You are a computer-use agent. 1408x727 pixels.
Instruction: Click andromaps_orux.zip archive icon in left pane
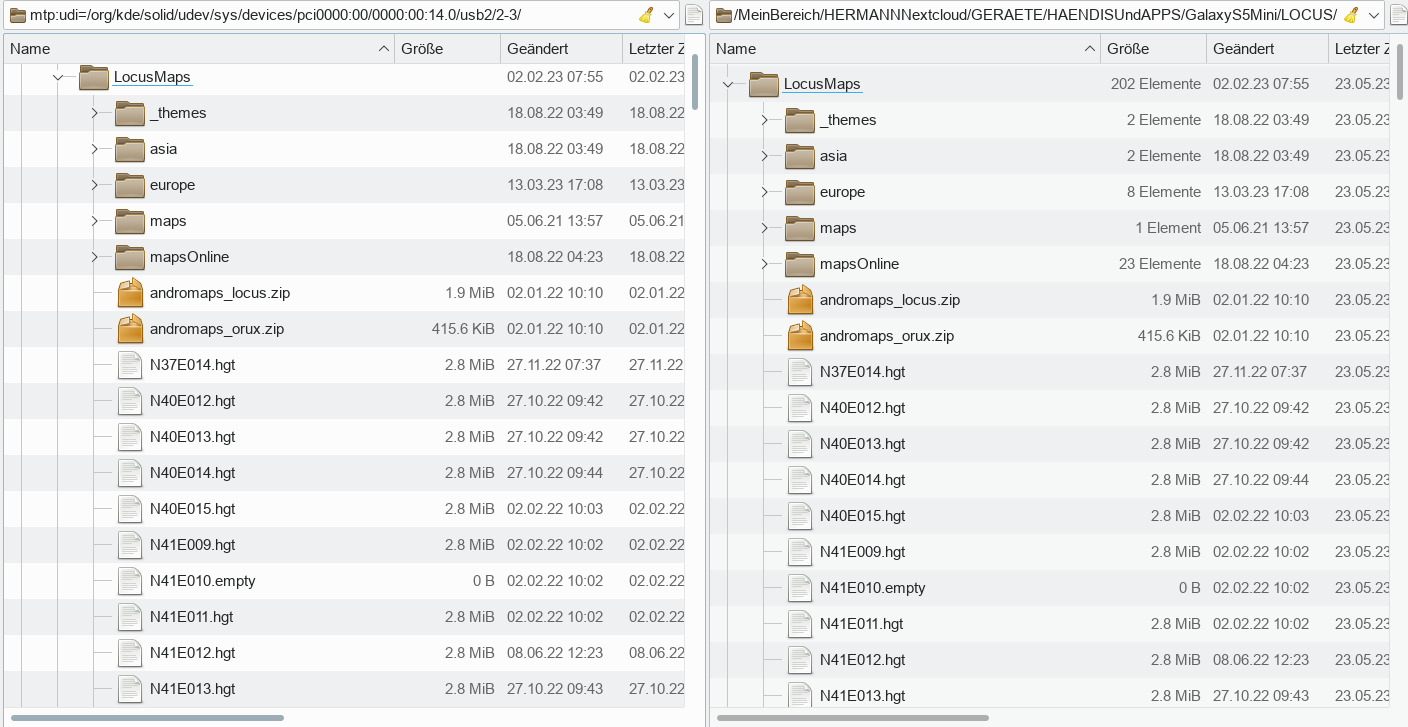coord(130,329)
